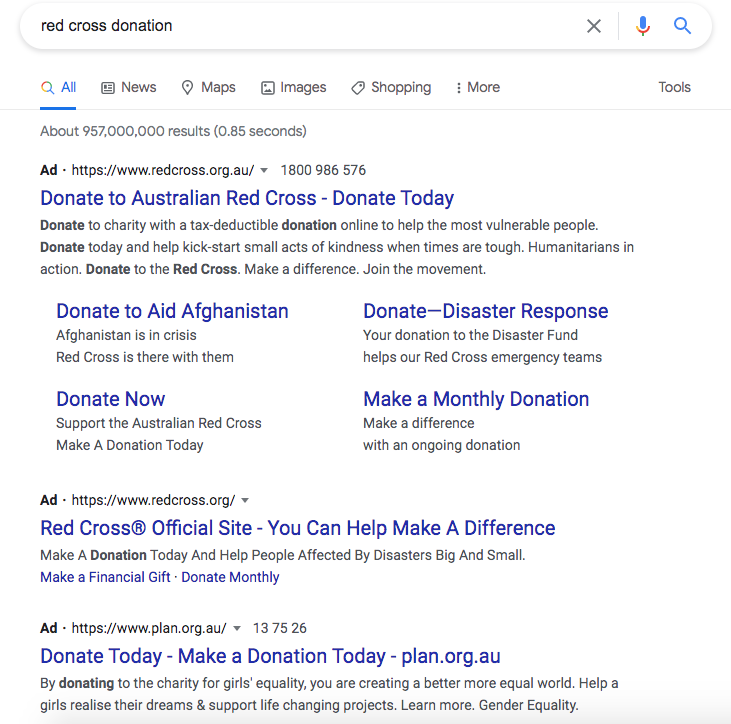Clear the search box with the X icon
The width and height of the screenshot is (731, 724).
(594, 26)
